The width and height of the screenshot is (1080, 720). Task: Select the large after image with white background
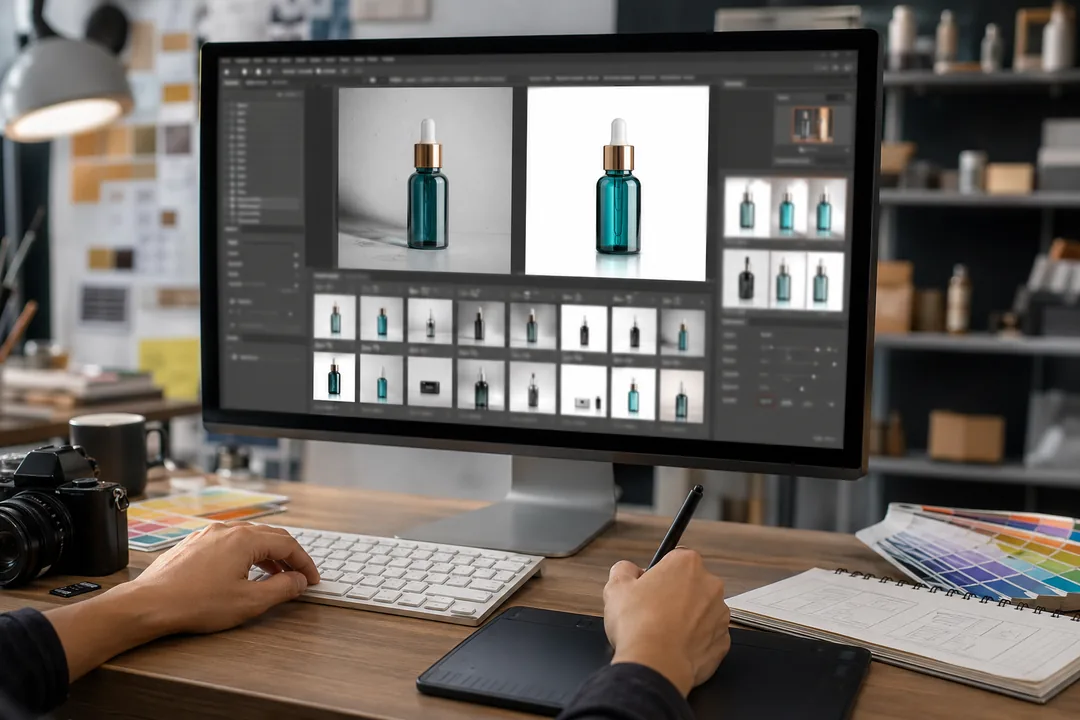[617, 183]
